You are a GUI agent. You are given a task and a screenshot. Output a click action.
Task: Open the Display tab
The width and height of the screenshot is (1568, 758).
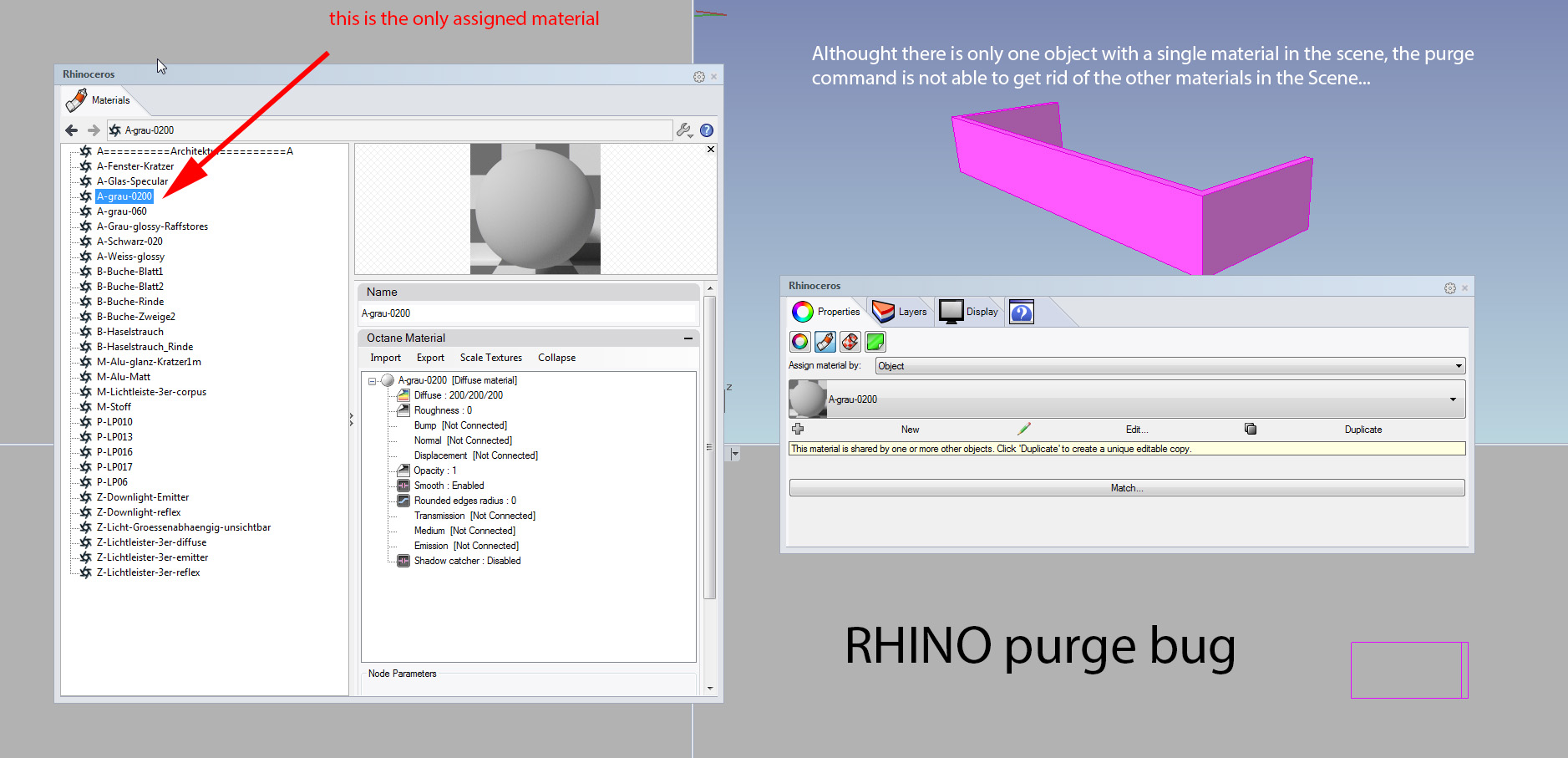click(969, 312)
